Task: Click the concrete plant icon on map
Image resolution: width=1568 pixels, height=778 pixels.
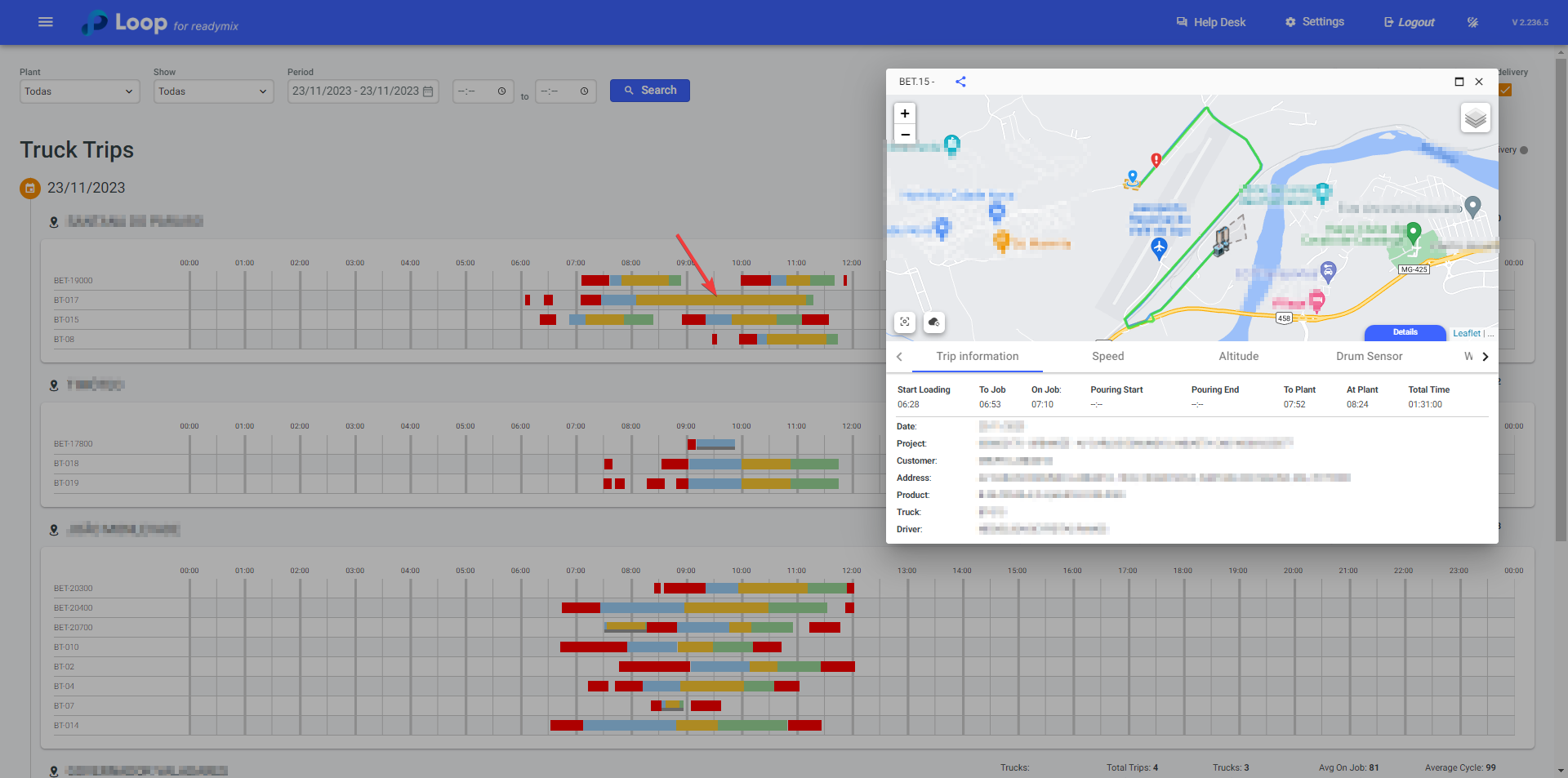Action: [1222, 241]
